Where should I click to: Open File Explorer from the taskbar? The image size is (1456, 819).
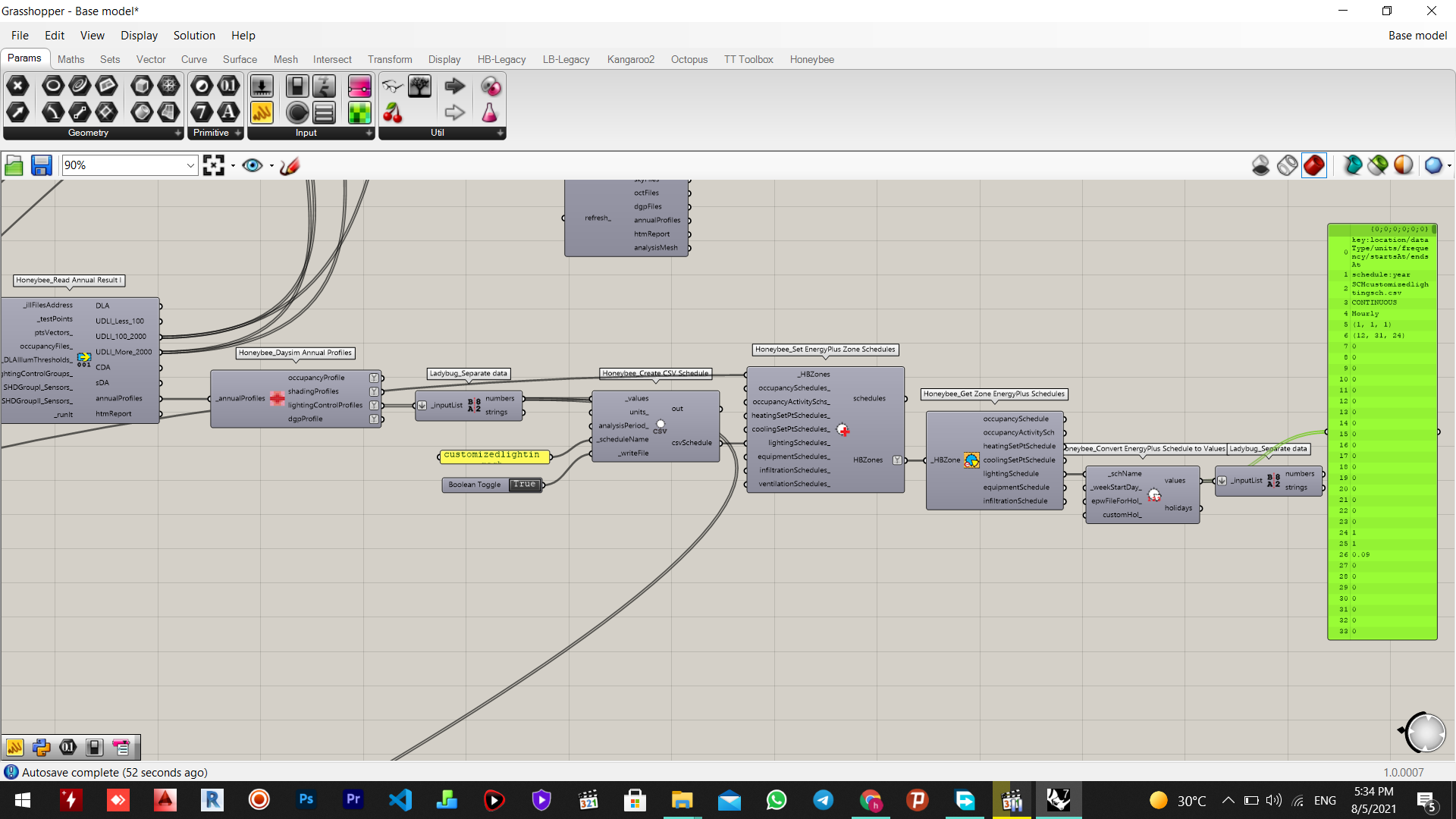682,800
